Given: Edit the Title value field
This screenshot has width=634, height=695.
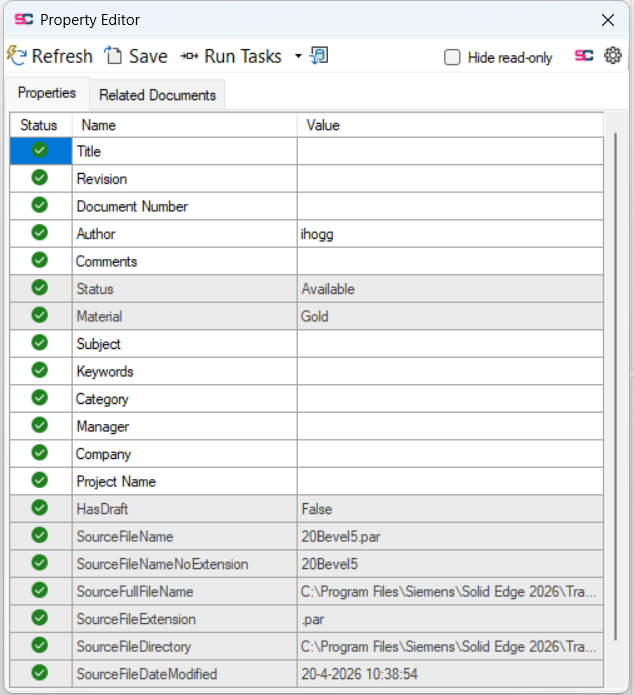Looking at the screenshot, I should pyautogui.click(x=450, y=151).
